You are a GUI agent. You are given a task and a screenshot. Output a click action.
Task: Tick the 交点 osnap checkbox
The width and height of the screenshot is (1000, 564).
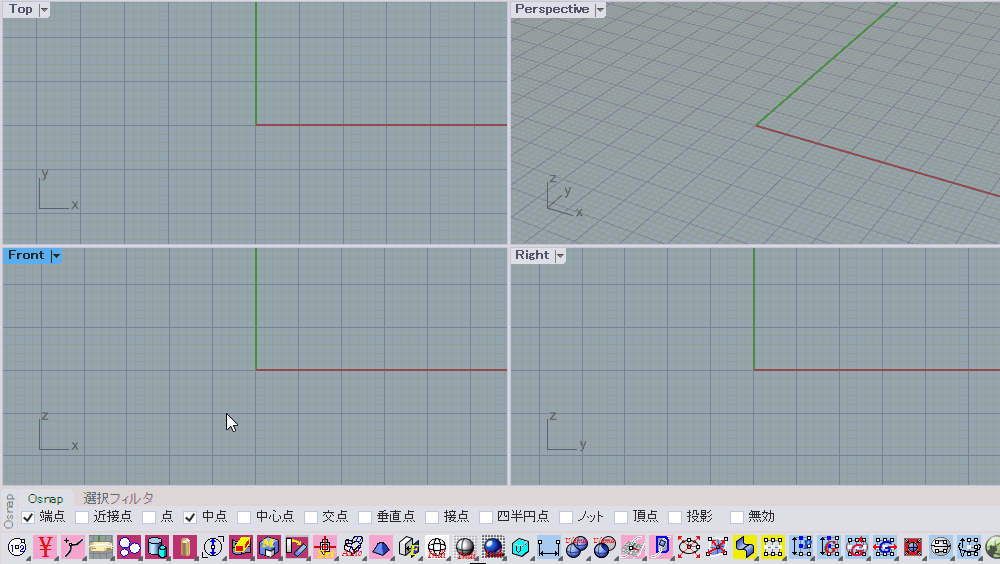(x=311, y=517)
